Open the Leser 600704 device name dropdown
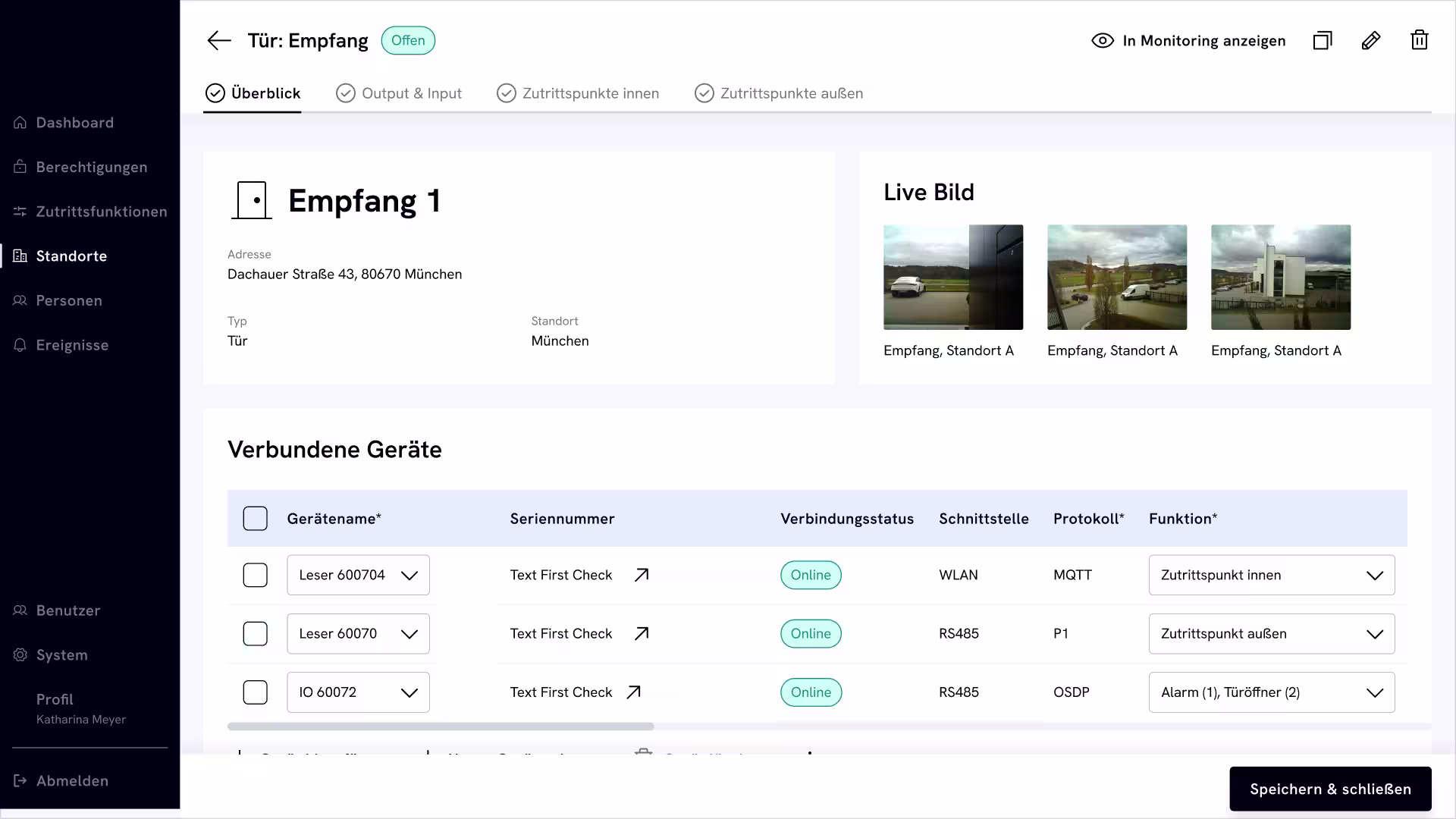The width and height of the screenshot is (1456, 819). (x=358, y=575)
